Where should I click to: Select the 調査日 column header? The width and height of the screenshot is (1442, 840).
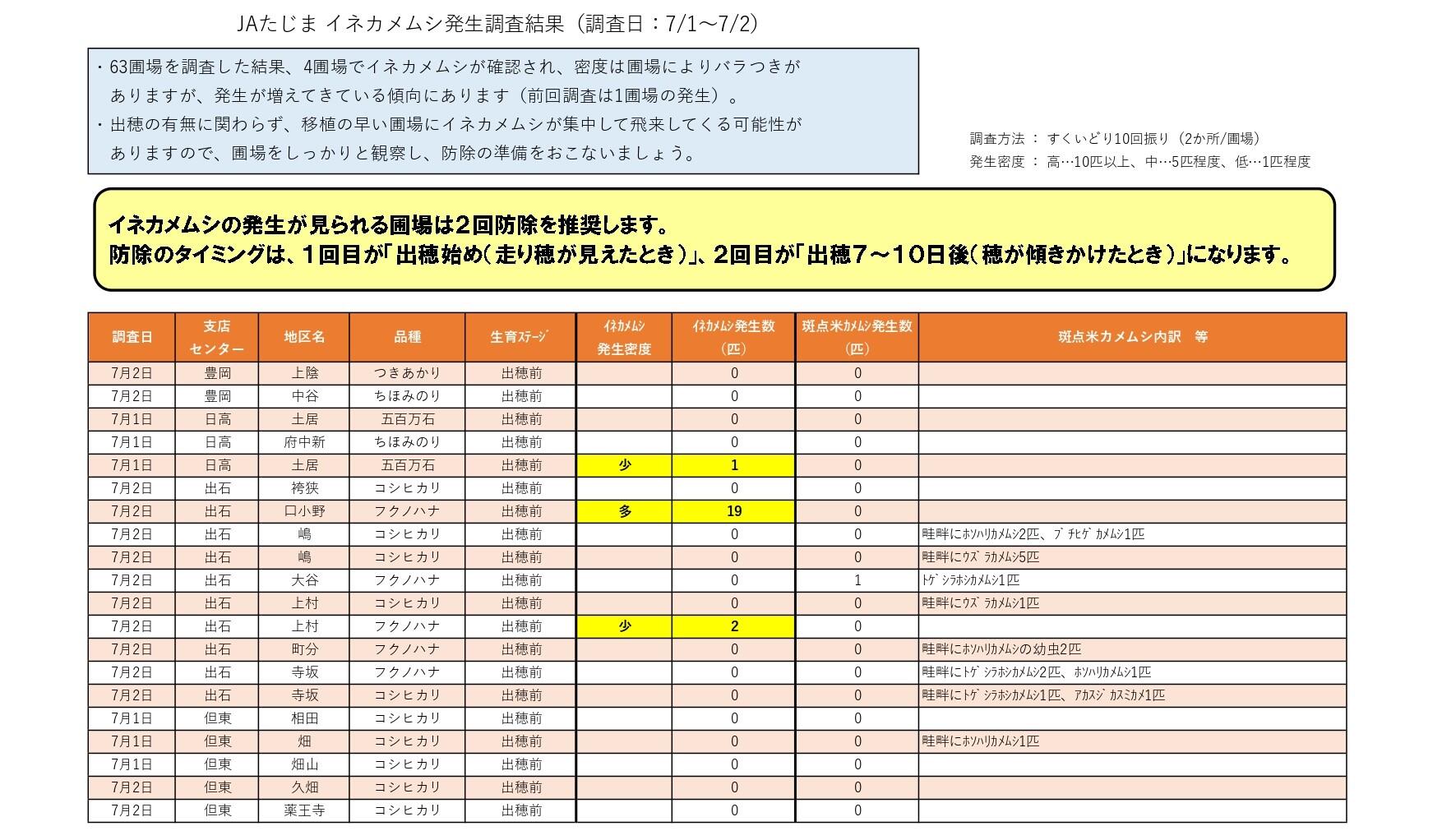click(x=132, y=337)
